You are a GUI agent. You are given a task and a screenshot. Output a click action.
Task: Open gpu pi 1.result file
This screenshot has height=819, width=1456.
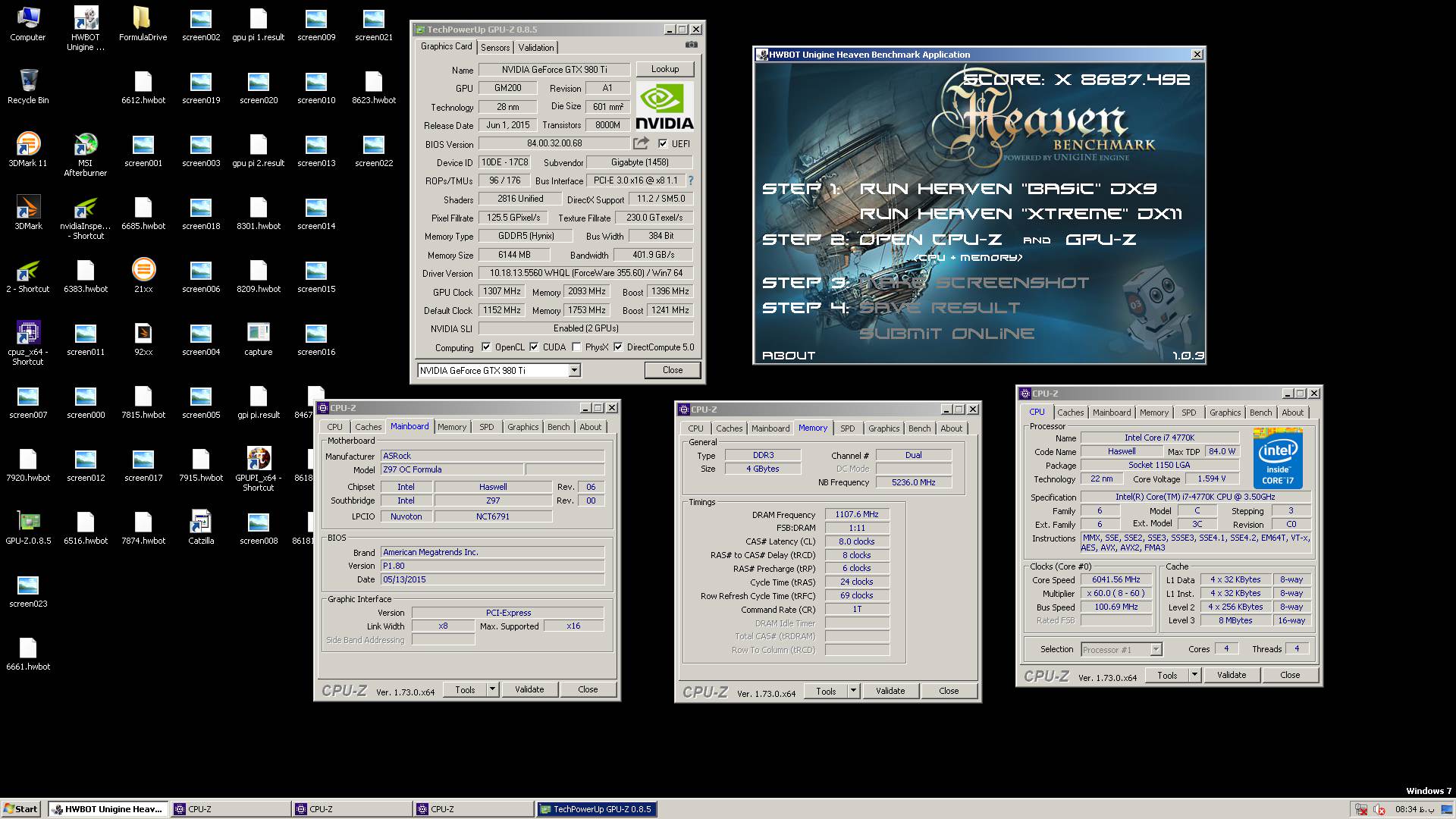coord(259,24)
